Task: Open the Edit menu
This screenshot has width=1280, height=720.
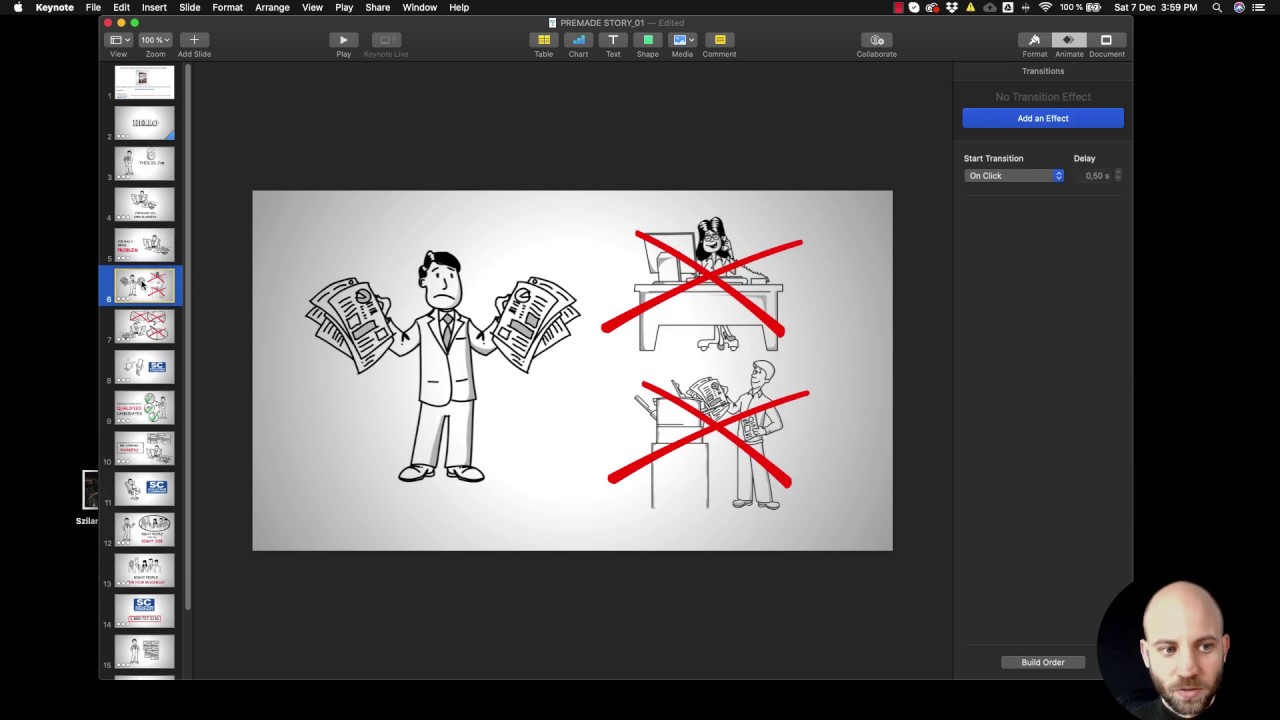Action: pos(121,7)
